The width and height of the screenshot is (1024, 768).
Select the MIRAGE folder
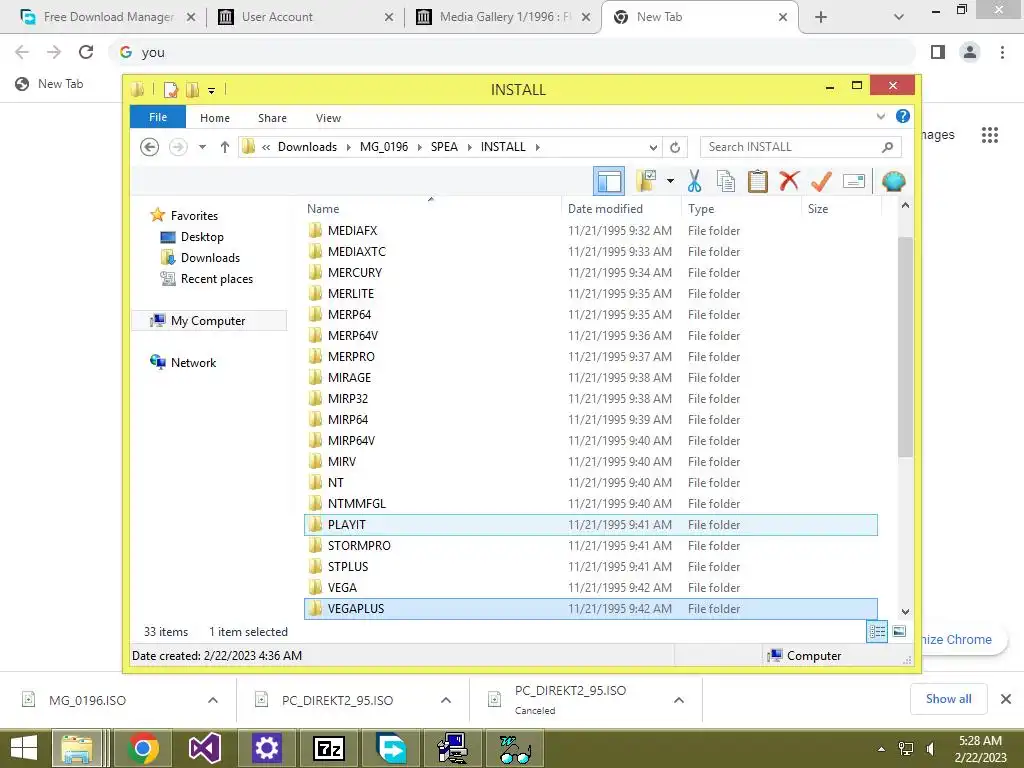(x=590, y=377)
